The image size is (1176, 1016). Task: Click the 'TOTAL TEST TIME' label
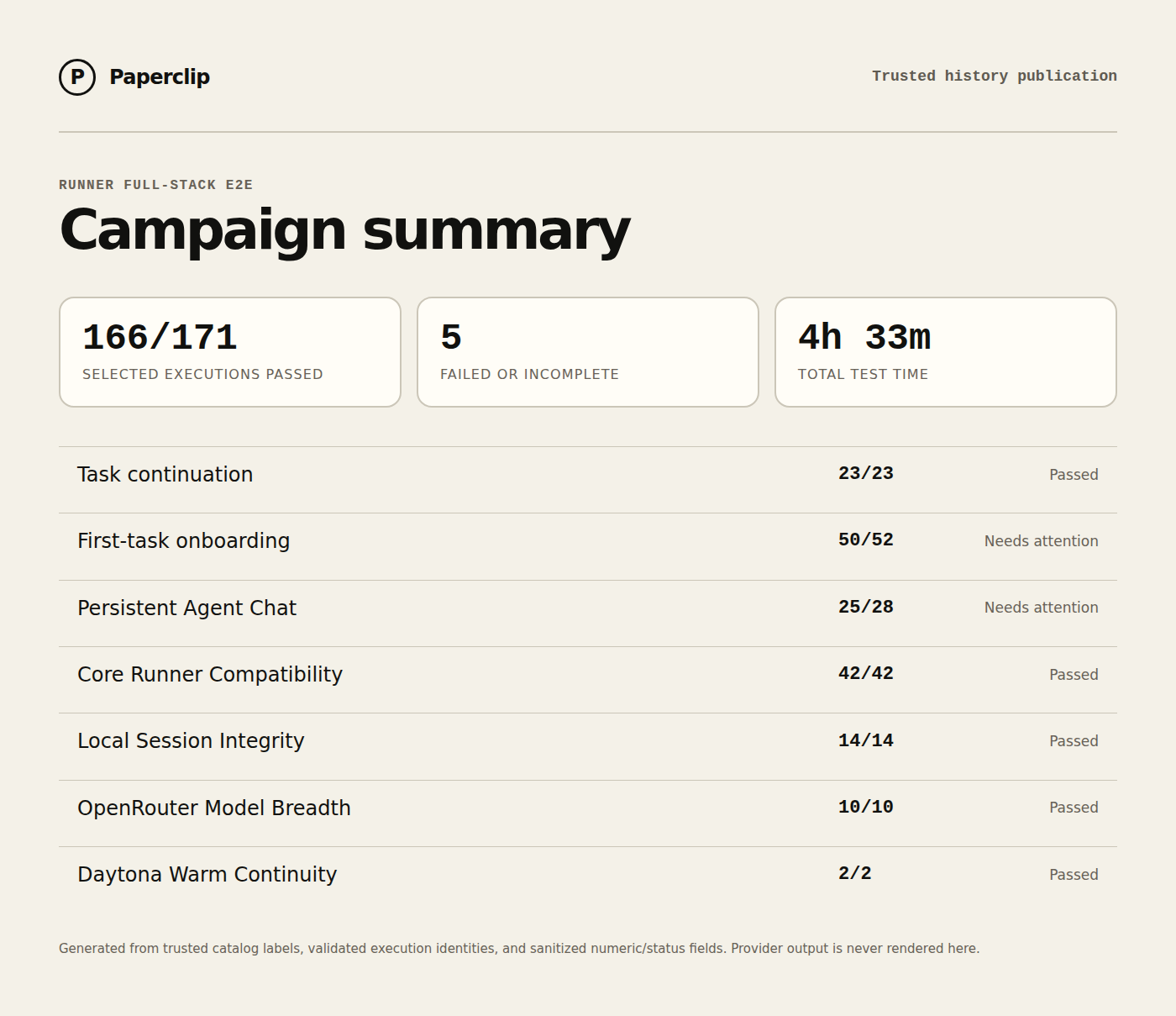point(863,374)
